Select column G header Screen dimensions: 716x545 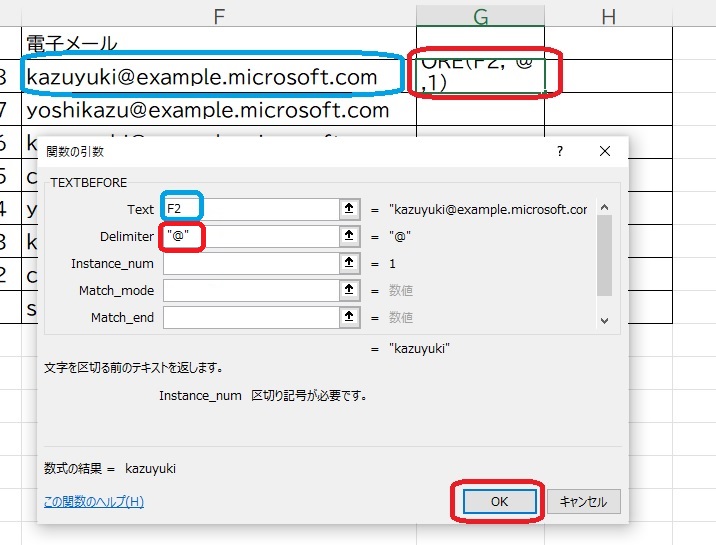tap(480, 15)
